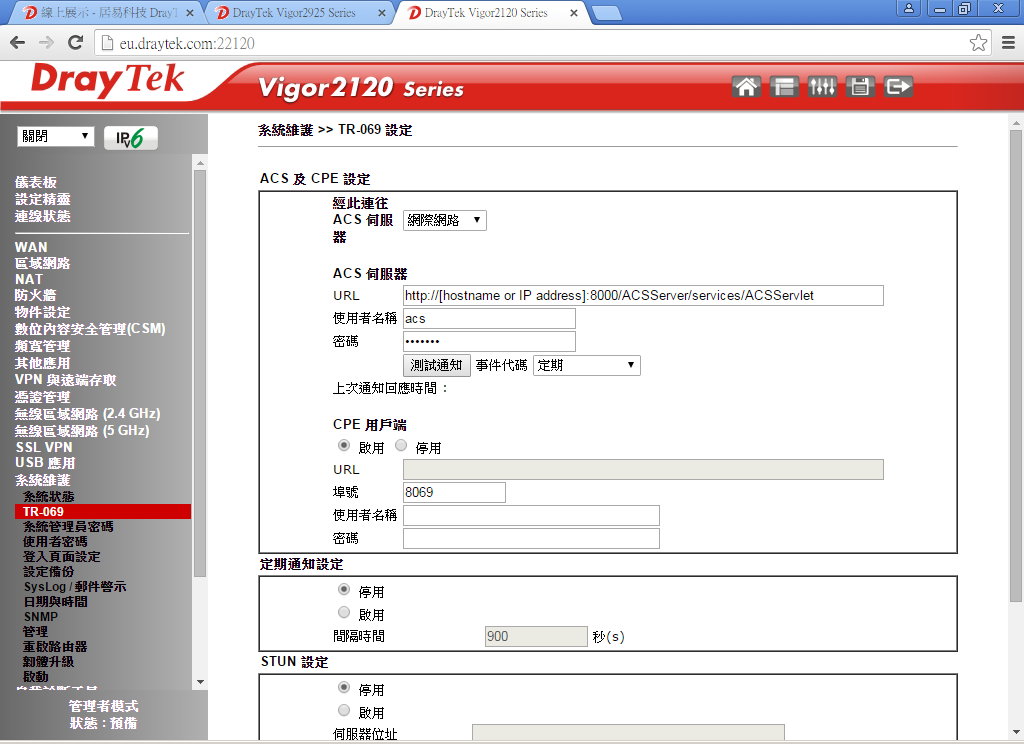
Task: Open 韌體升級 sidebar link
Action: pyautogui.click(x=48, y=662)
